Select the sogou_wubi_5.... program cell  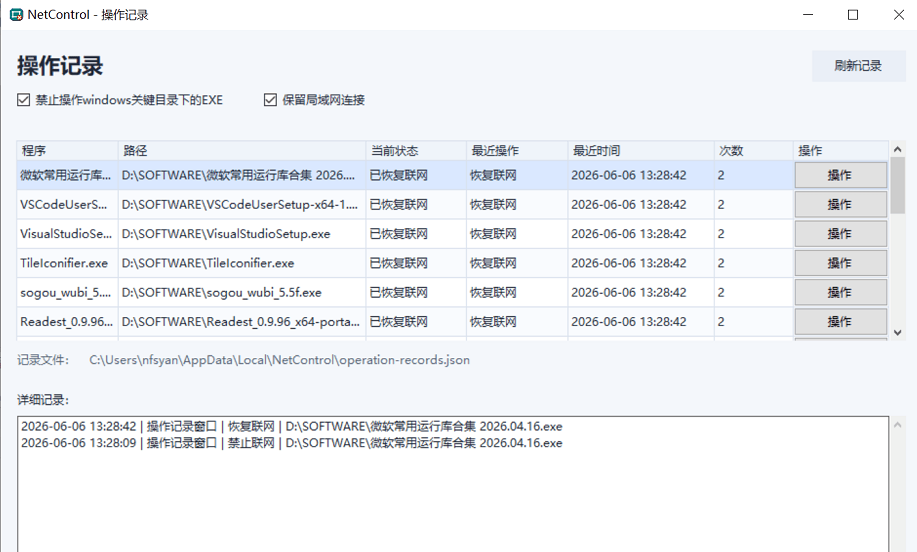tap(67, 292)
